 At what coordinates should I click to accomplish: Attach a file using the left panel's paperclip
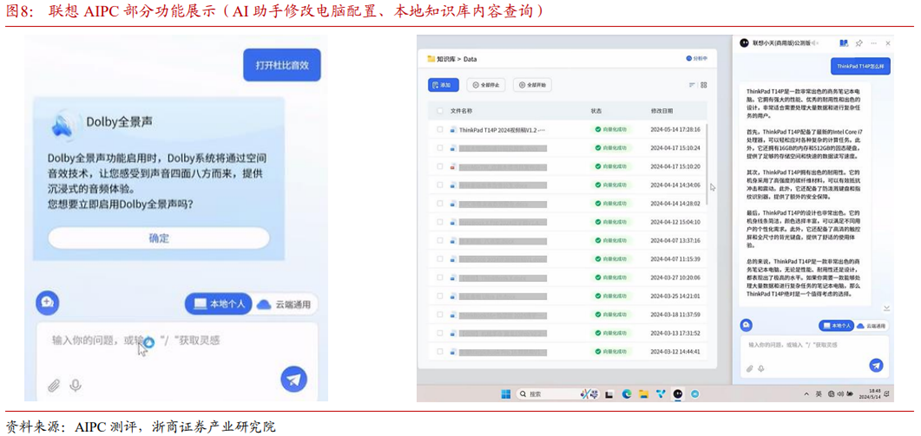pyautogui.click(x=54, y=385)
